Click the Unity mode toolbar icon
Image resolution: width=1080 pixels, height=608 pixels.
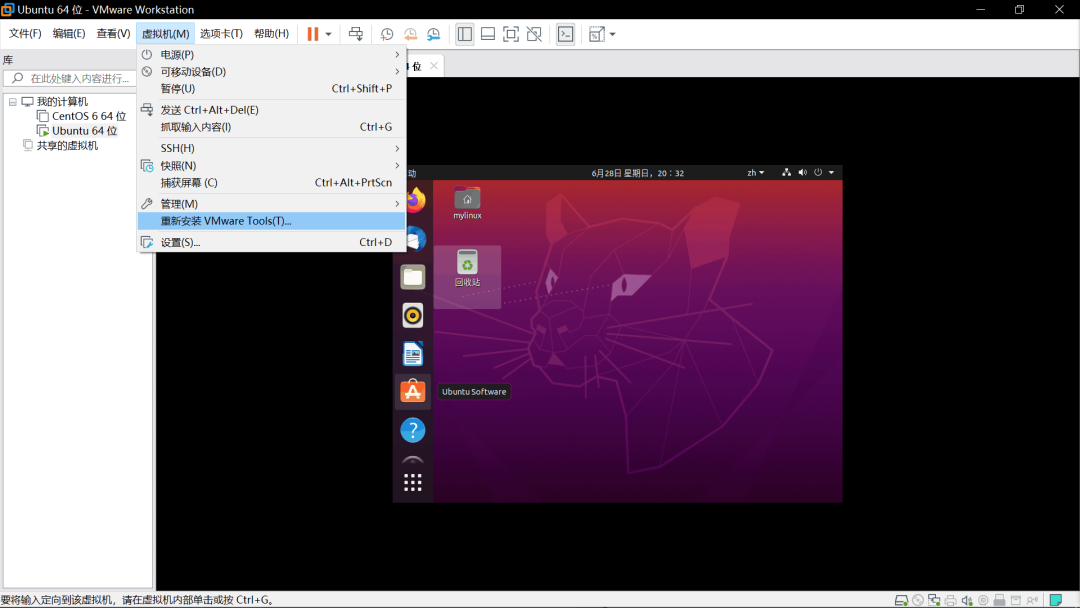coord(534,34)
